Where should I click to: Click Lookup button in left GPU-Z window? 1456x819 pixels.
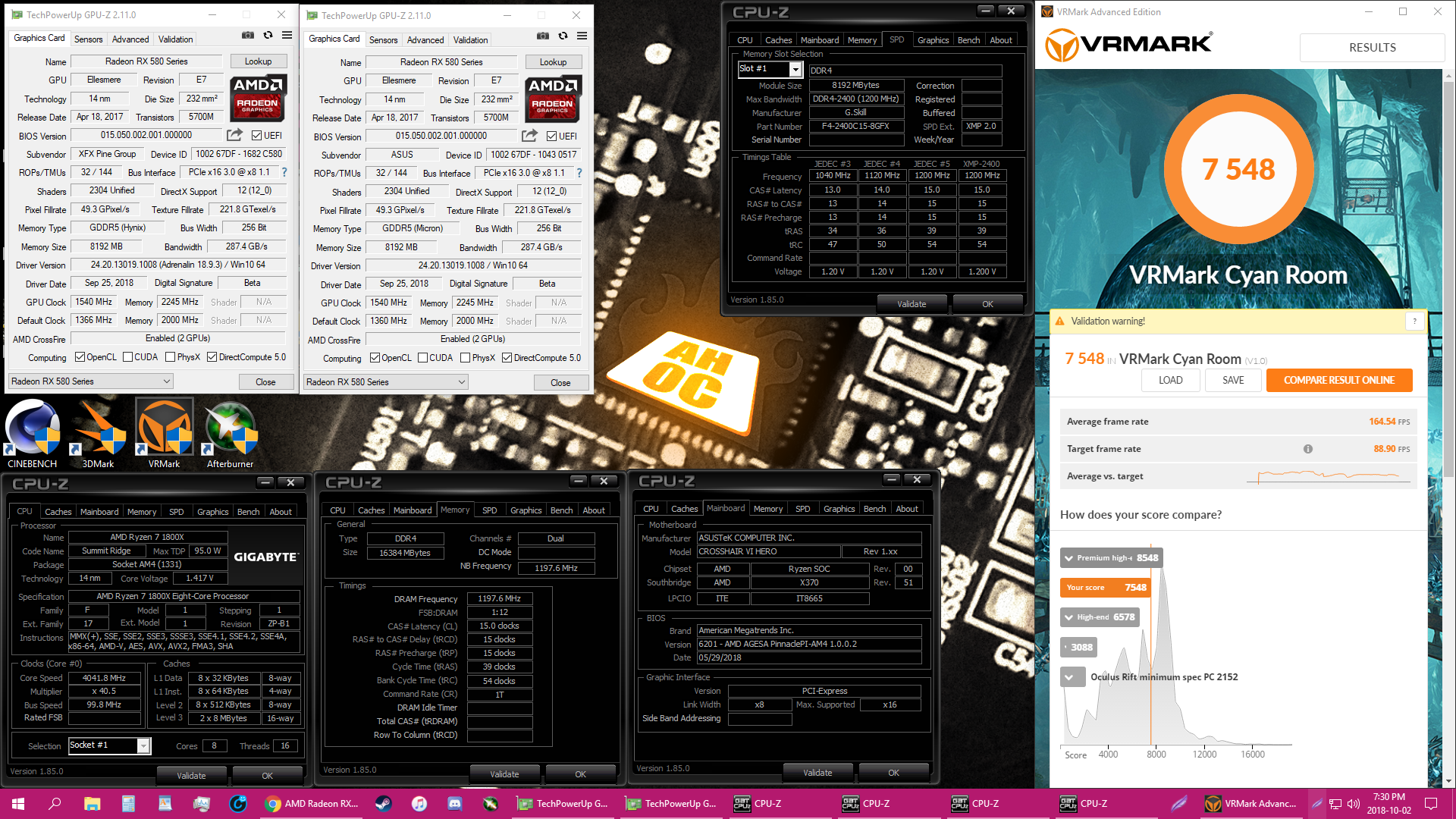[x=258, y=61]
